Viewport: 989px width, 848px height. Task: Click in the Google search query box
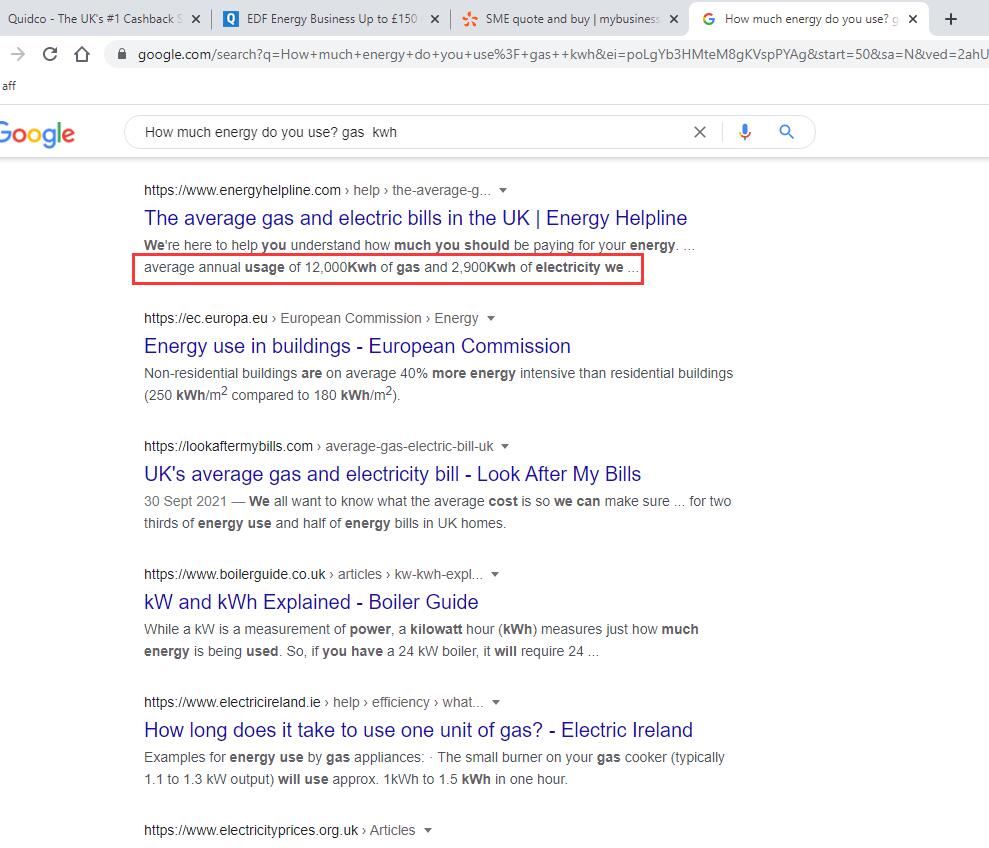(x=410, y=132)
